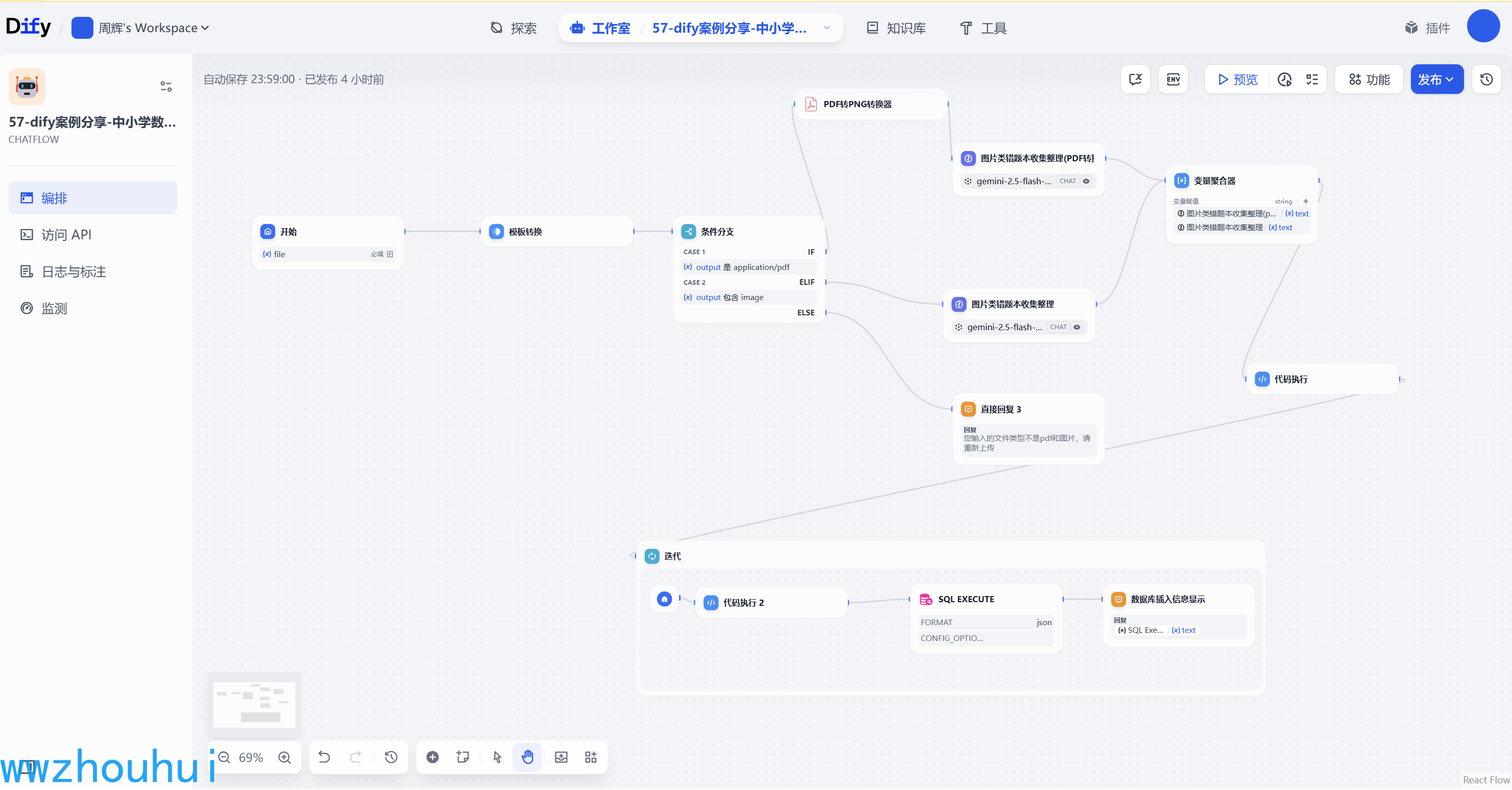1512x790 pixels.
Task: Click the workflow minimap thumbnail
Action: click(x=255, y=704)
